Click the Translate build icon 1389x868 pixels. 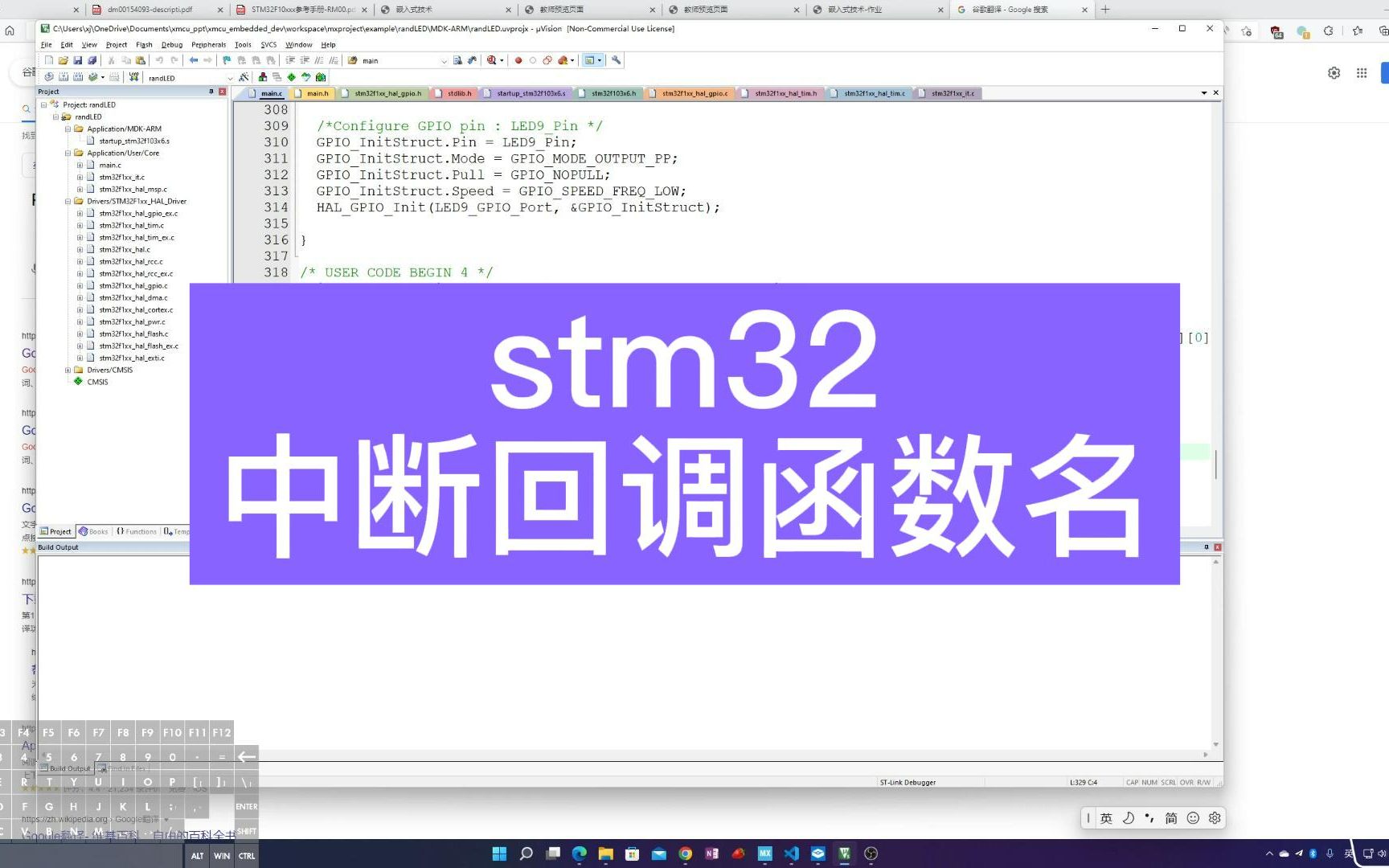pyautogui.click(x=49, y=77)
